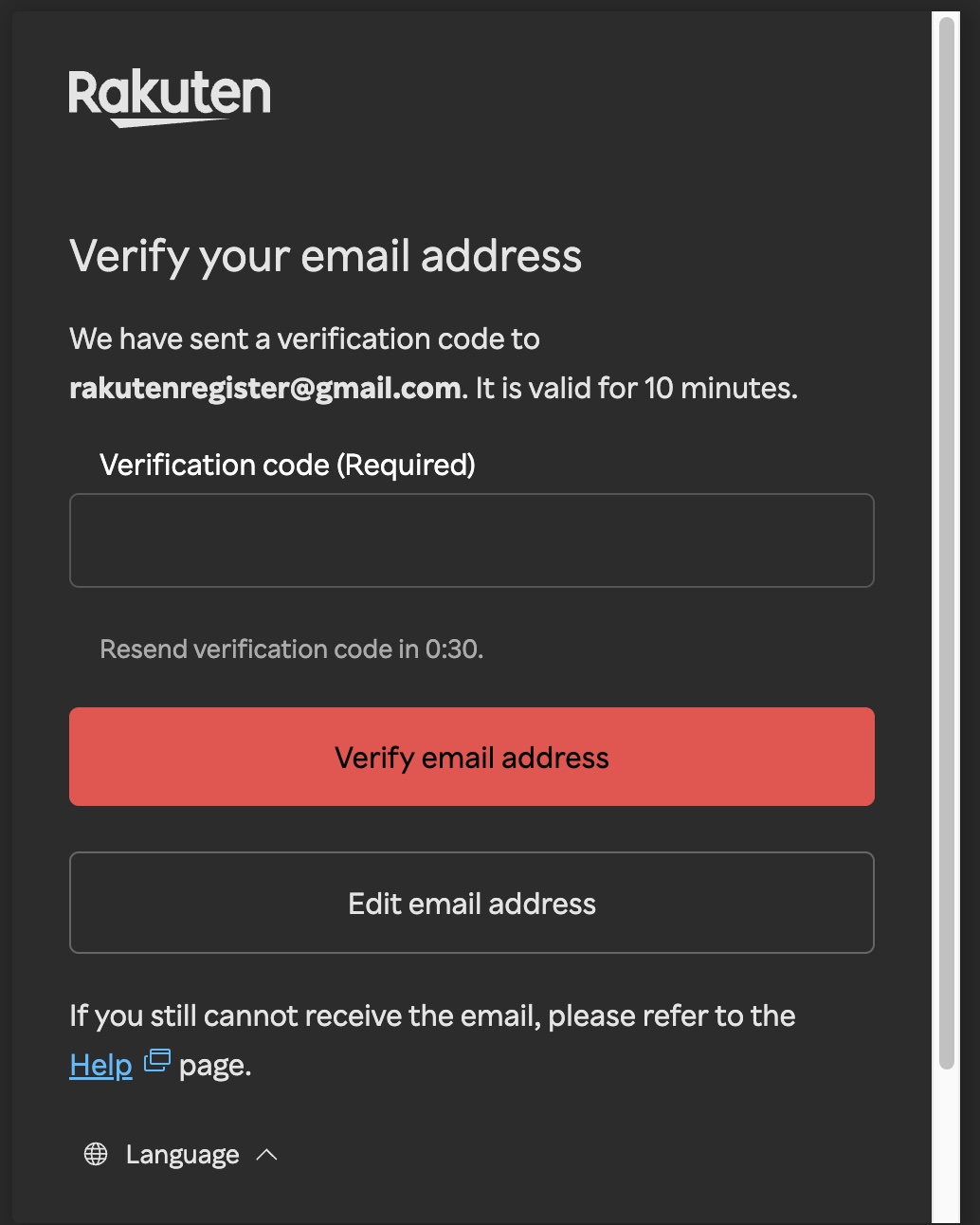Click the rakutenregister@gmail.com email text
Viewport: 980px width, 1225px height.
point(264,388)
